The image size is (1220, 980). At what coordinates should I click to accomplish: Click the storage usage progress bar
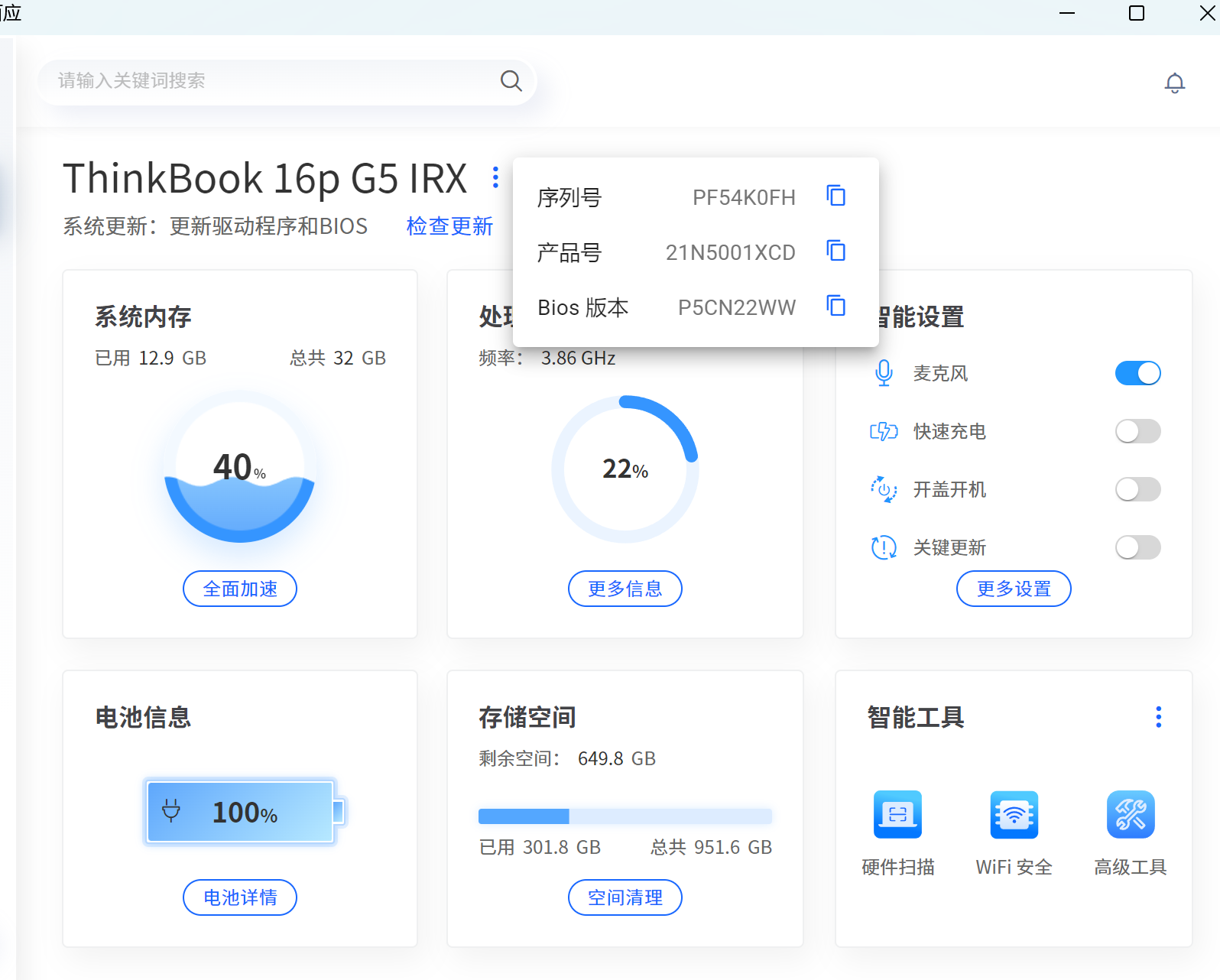(625, 816)
